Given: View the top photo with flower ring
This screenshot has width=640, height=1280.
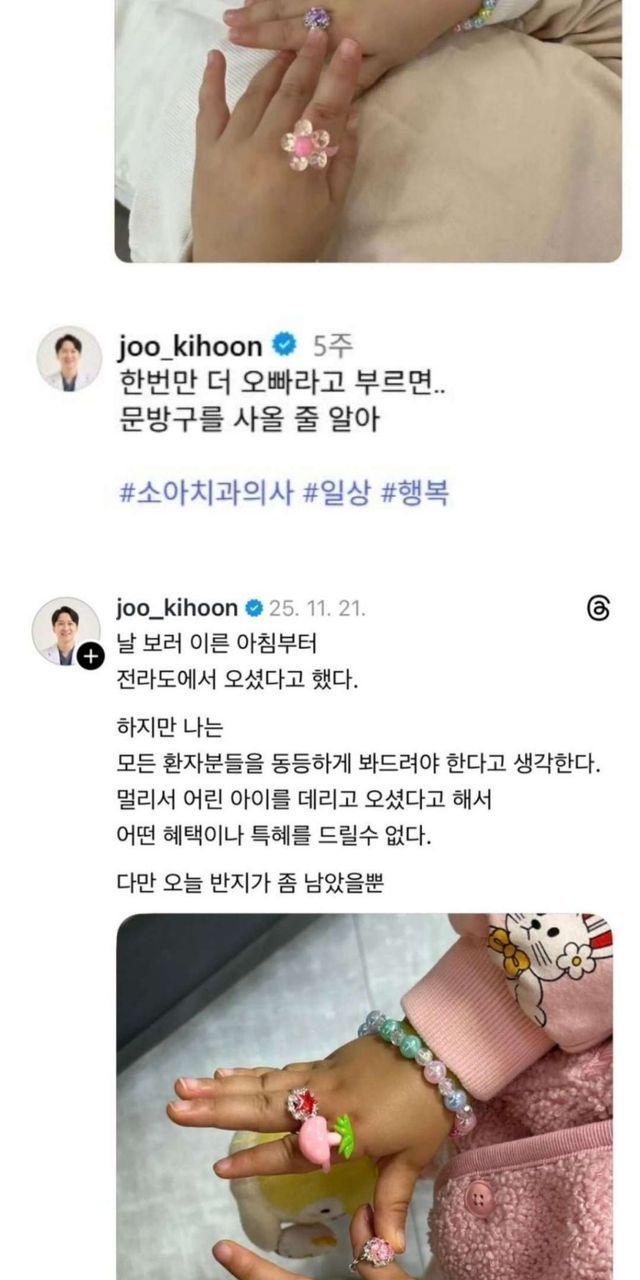Looking at the screenshot, I should pos(368,131).
